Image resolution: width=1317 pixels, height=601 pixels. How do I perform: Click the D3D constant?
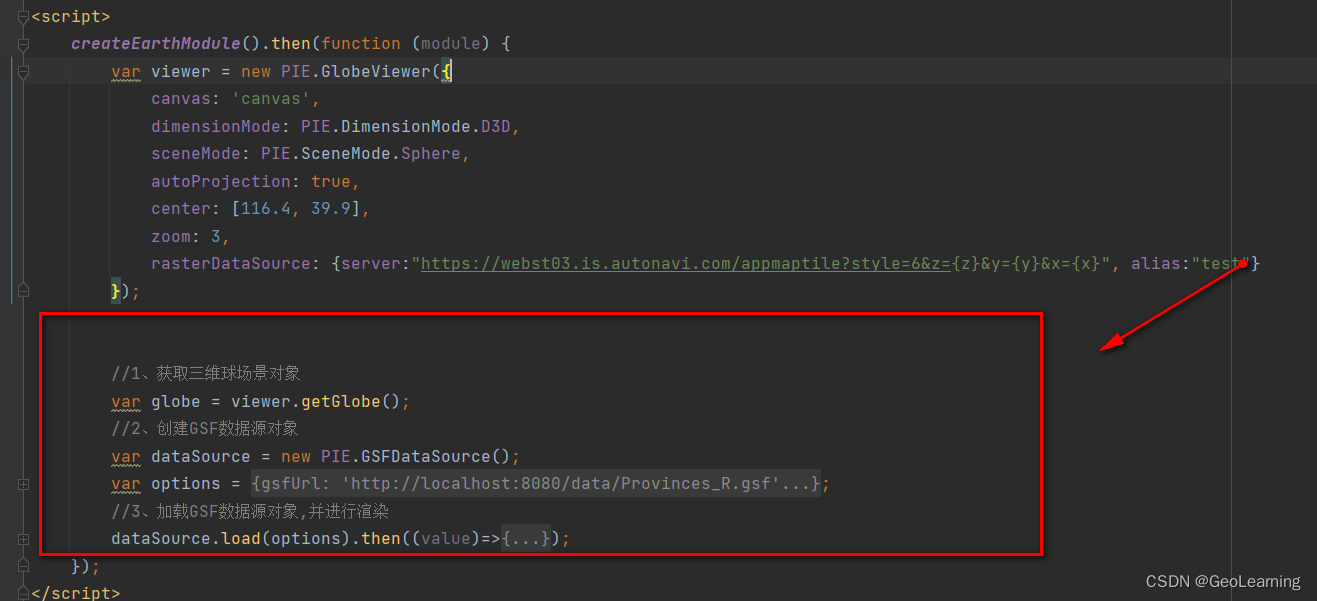coord(496,127)
